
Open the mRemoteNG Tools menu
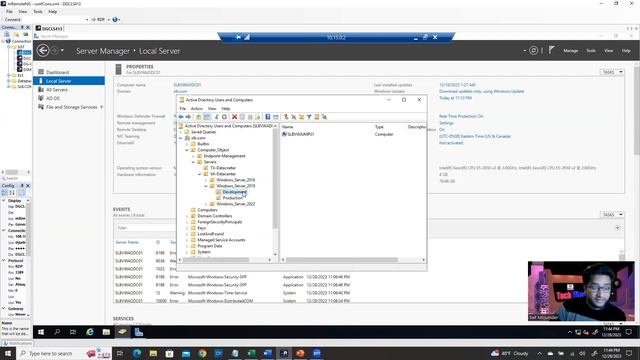pos(38,11)
